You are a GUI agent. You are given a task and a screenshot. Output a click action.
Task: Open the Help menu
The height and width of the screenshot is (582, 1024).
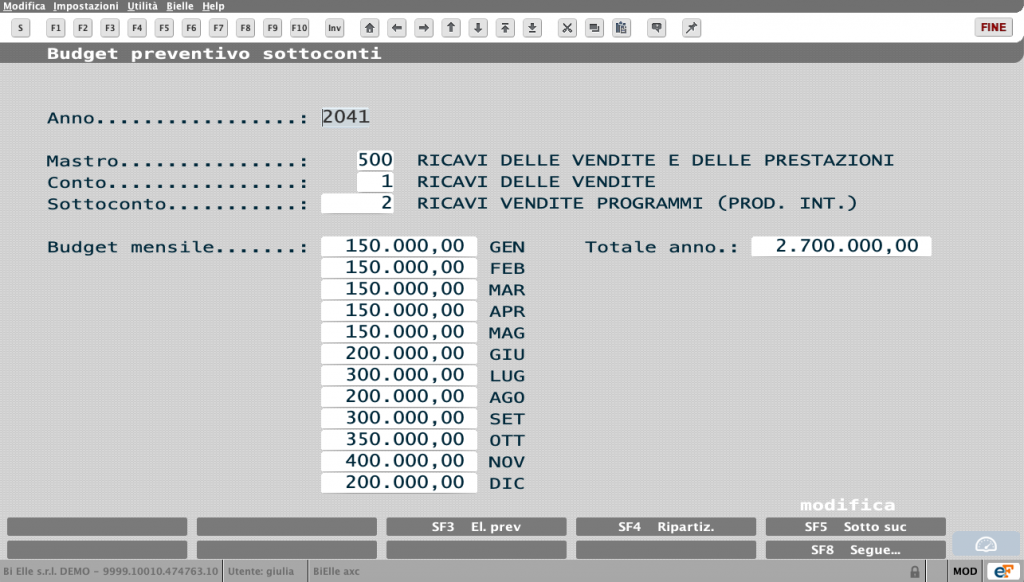[213, 6]
